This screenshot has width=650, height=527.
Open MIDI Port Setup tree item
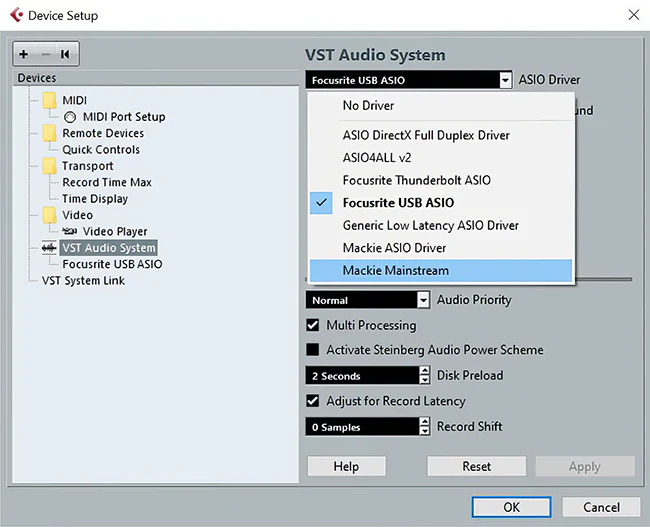point(124,117)
